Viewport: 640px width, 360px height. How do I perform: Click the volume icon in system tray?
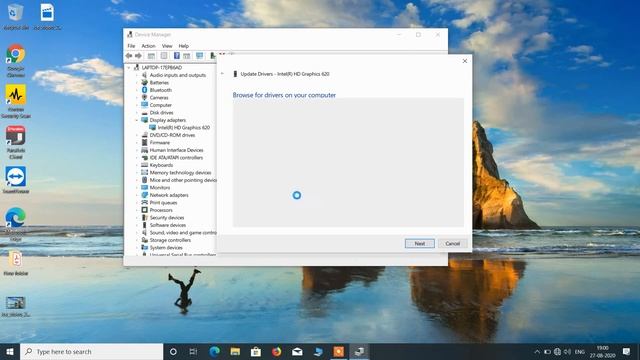[567, 351]
